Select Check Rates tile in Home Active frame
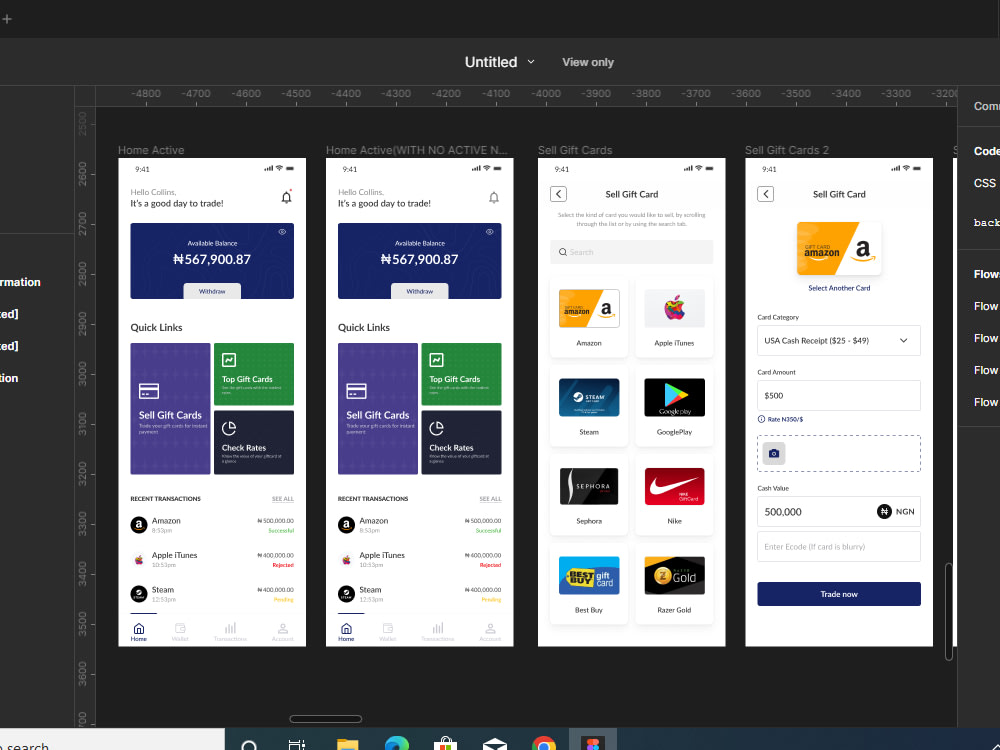 (254, 443)
